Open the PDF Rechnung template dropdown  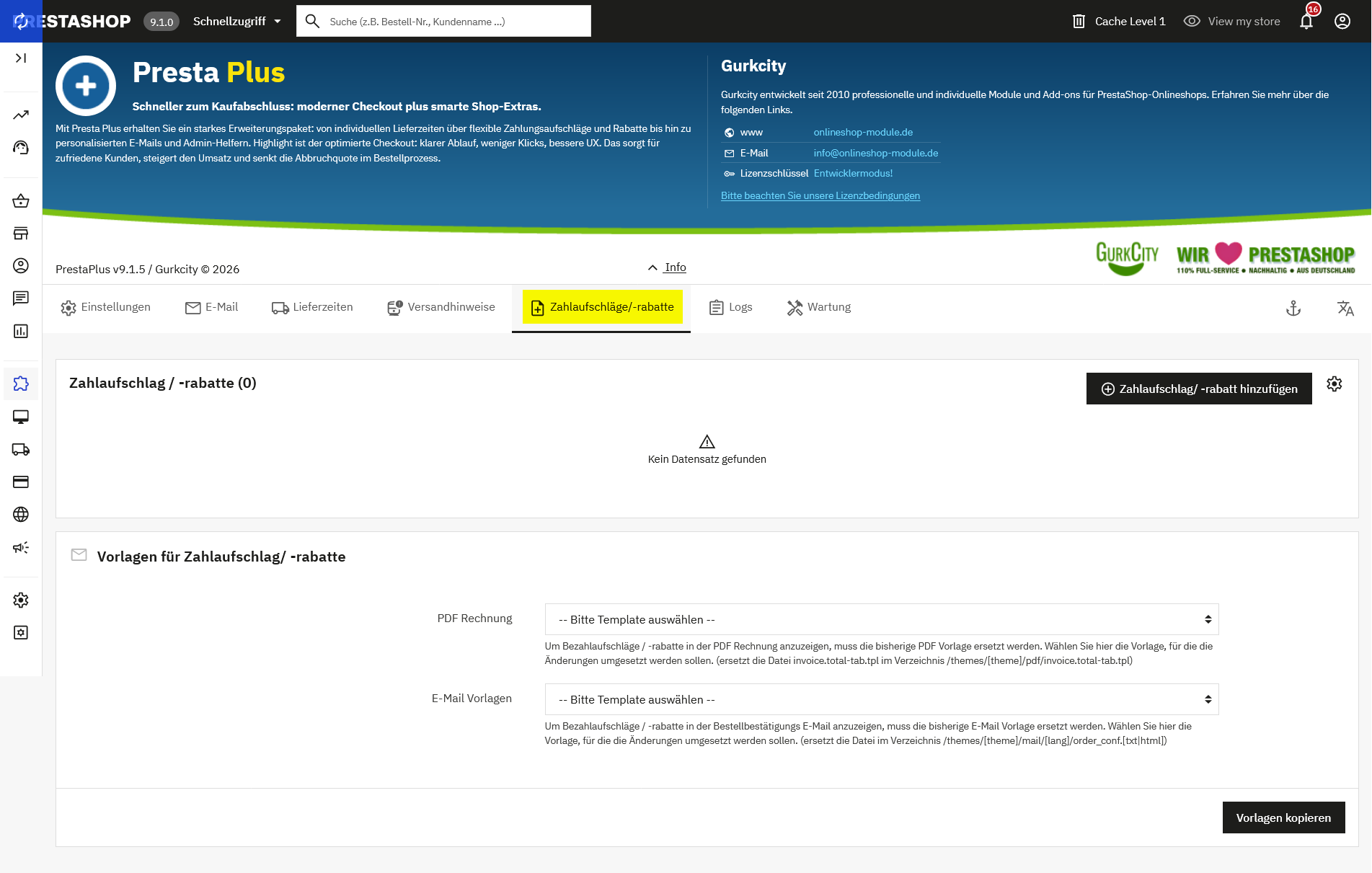click(x=881, y=619)
